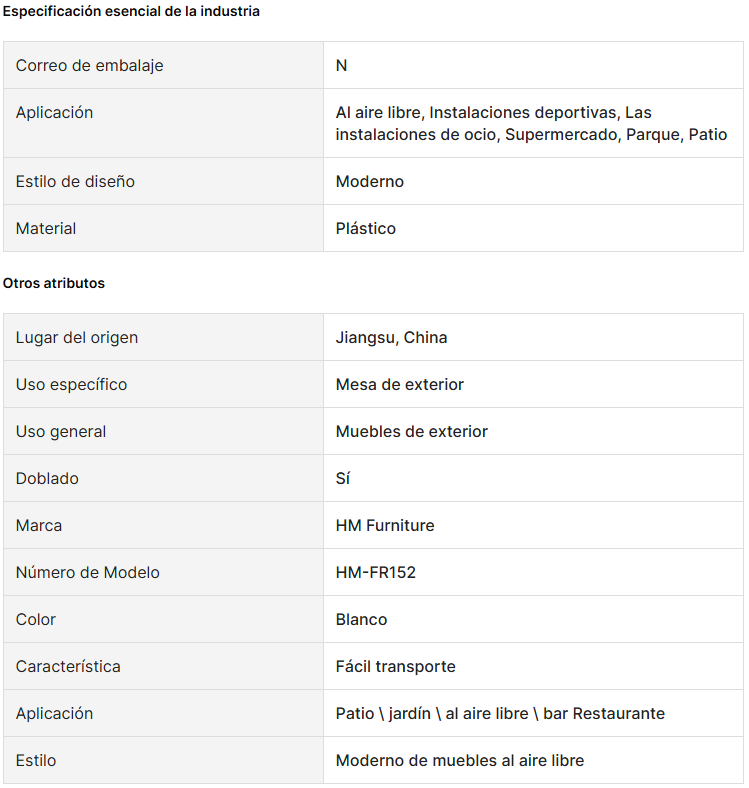This screenshot has width=749, height=788.
Task: Click the 'Lugar del origen' label
Action: pyautogui.click(x=77, y=337)
